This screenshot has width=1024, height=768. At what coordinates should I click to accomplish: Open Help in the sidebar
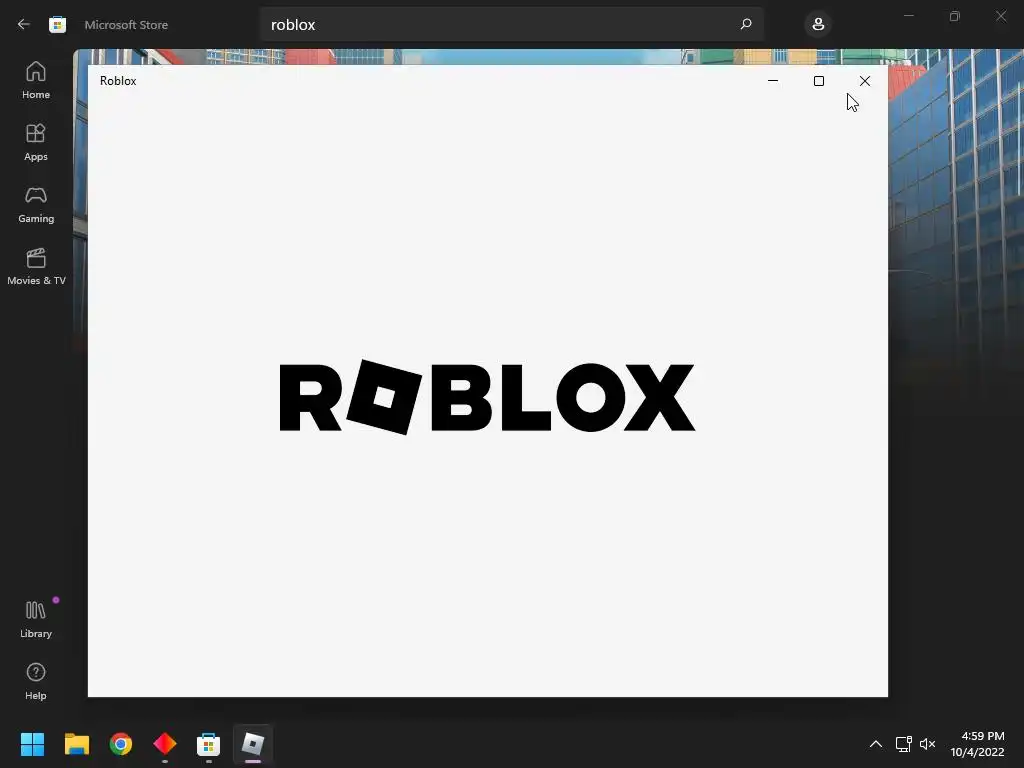pos(36,681)
